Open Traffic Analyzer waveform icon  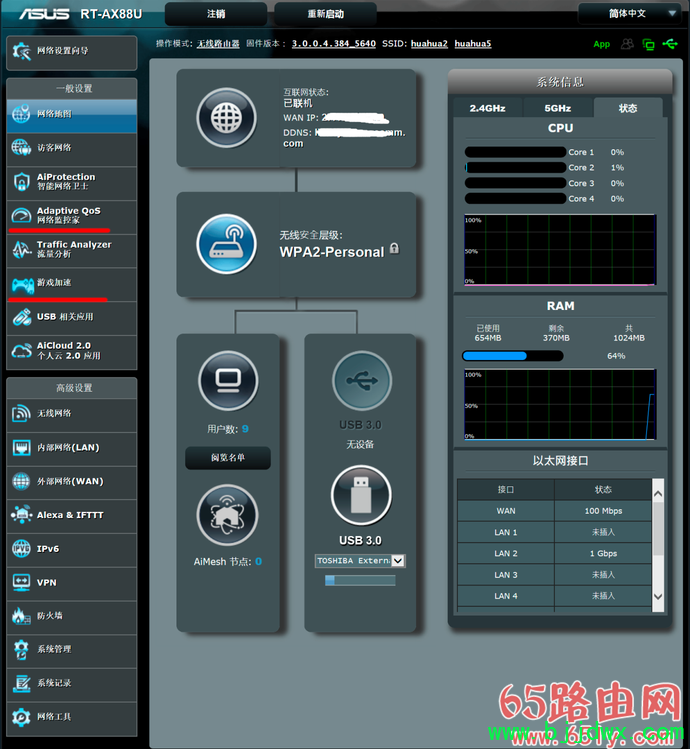tap(22, 249)
